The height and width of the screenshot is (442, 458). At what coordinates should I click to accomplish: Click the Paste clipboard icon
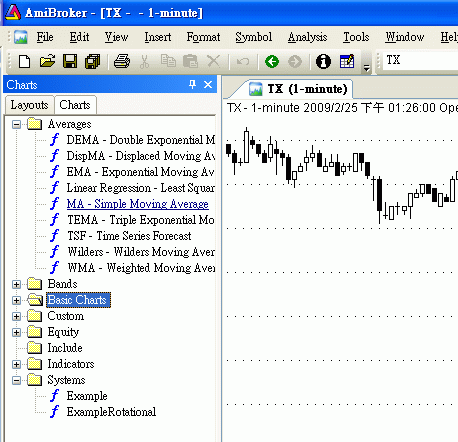coord(190,62)
